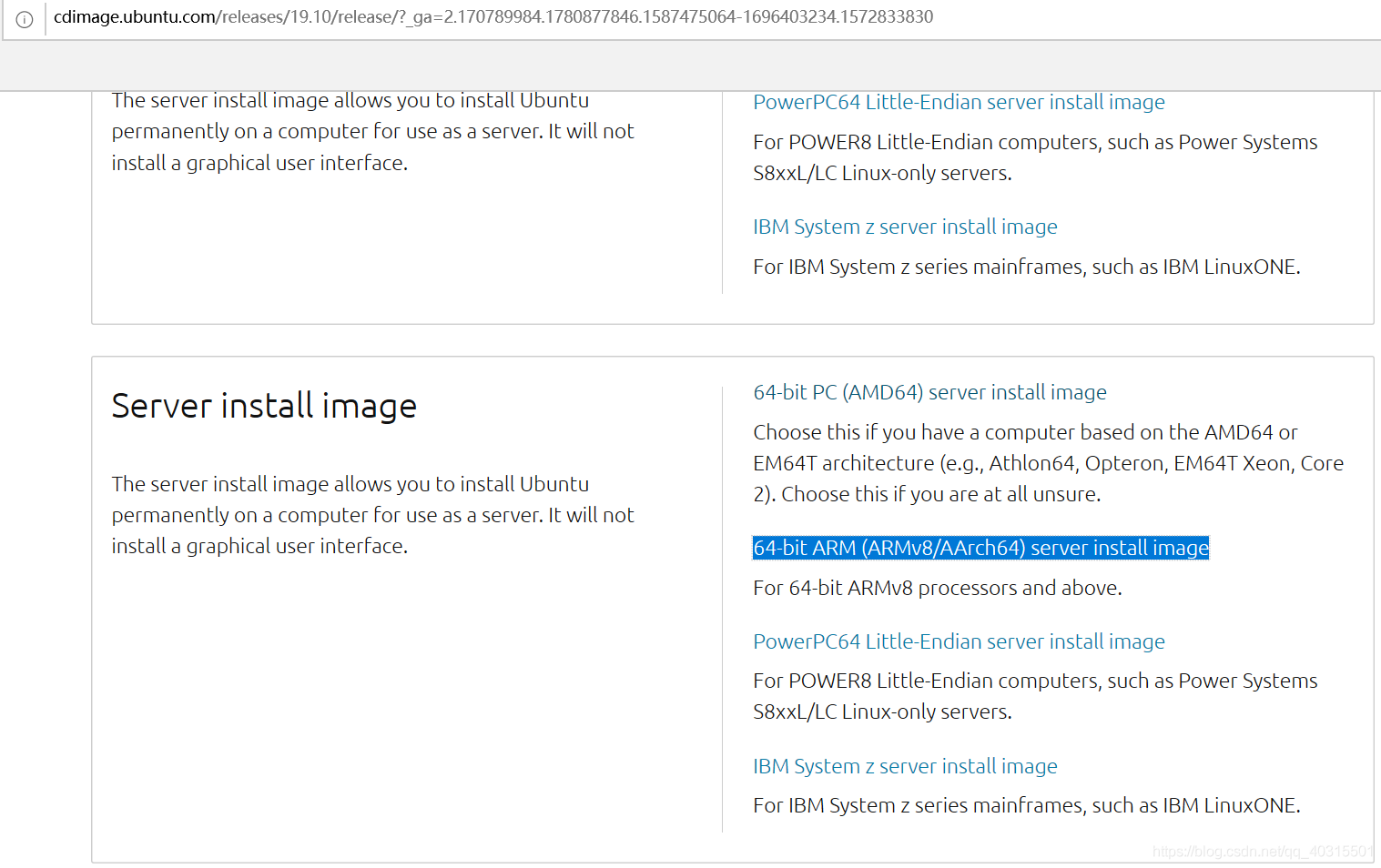Open lower IBM System z server install image link
1381x868 pixels.
(x=905, y=766)
